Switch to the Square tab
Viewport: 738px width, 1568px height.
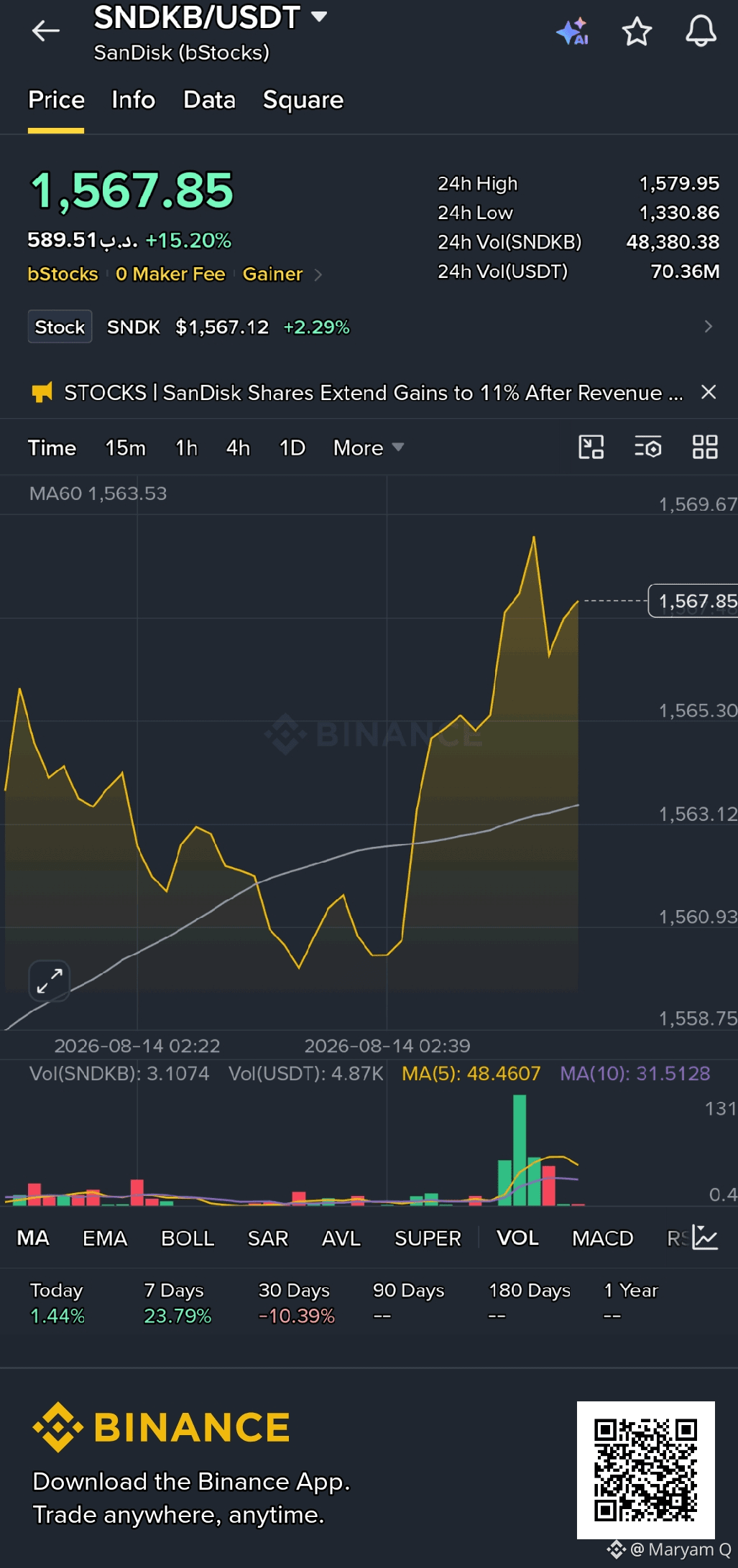point(303,100)
